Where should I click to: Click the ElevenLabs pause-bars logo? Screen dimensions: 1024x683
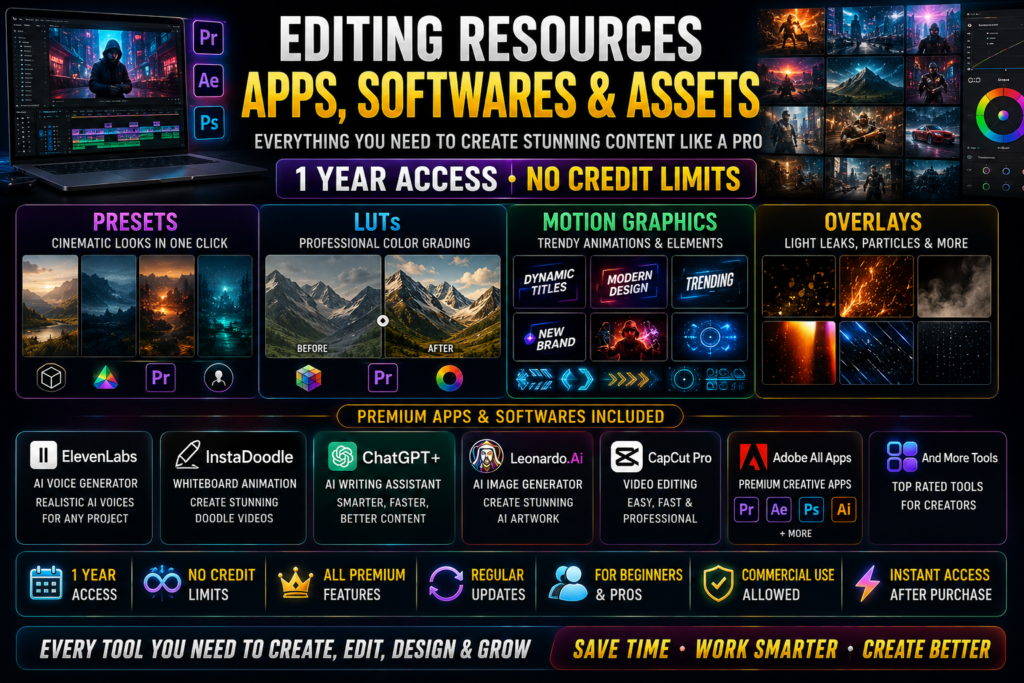(x=43, y=455)
